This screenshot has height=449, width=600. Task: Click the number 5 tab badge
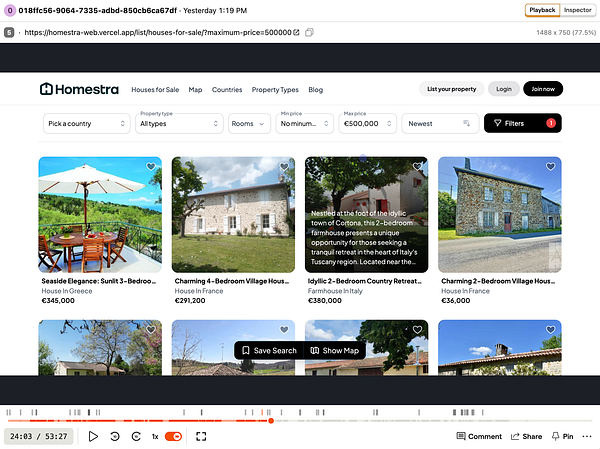click(9, 33)
